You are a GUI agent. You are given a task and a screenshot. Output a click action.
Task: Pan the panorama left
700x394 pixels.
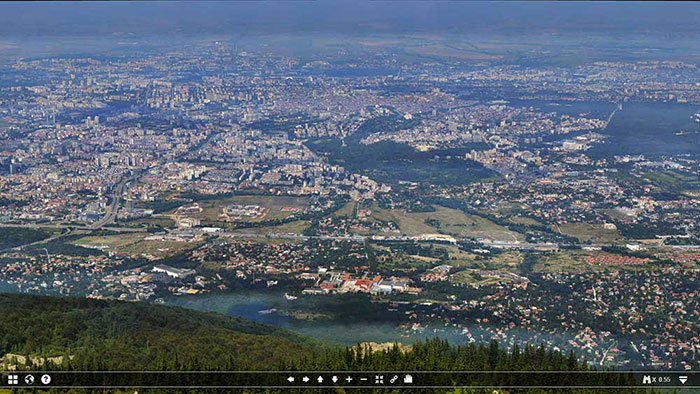(x=291, y=379)
